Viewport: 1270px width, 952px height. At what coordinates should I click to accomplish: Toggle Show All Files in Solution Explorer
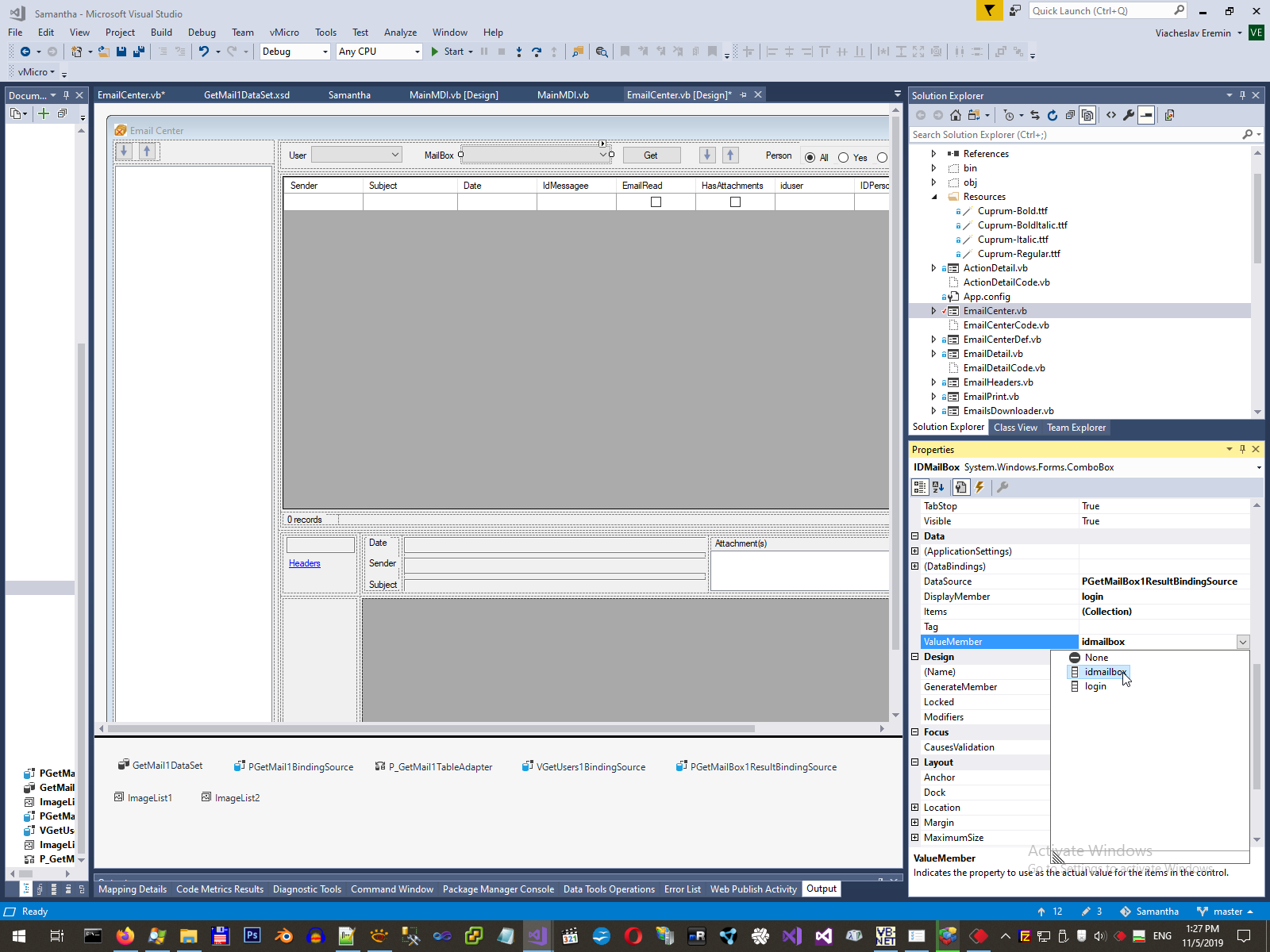tap(1087, 115)
